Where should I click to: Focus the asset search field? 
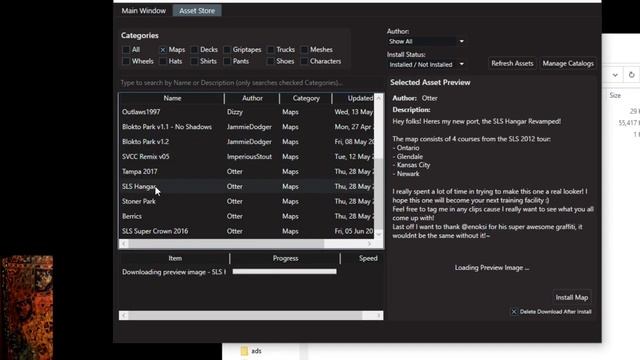[251, 83]
